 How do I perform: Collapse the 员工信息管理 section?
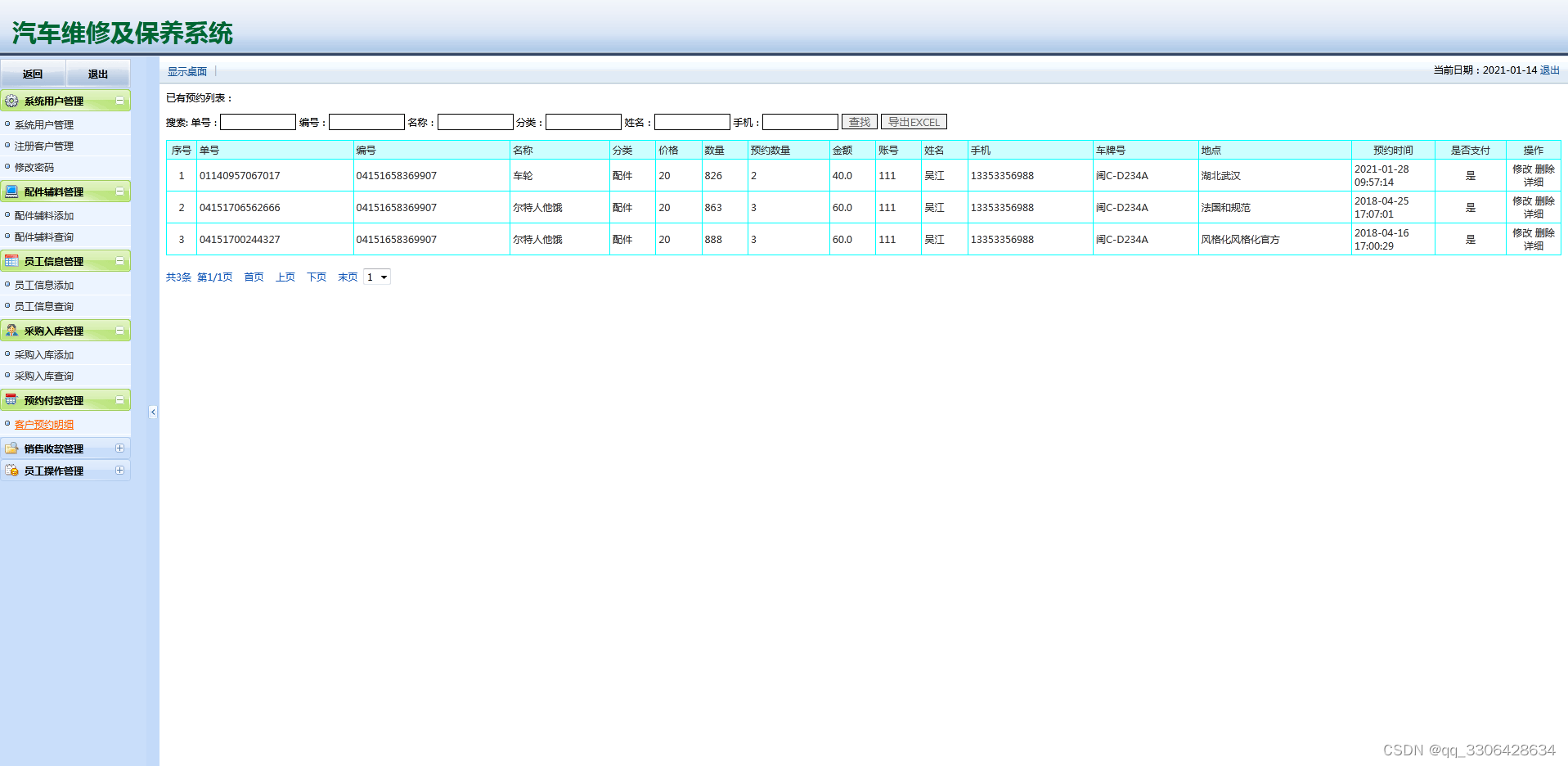pos(119,261)
